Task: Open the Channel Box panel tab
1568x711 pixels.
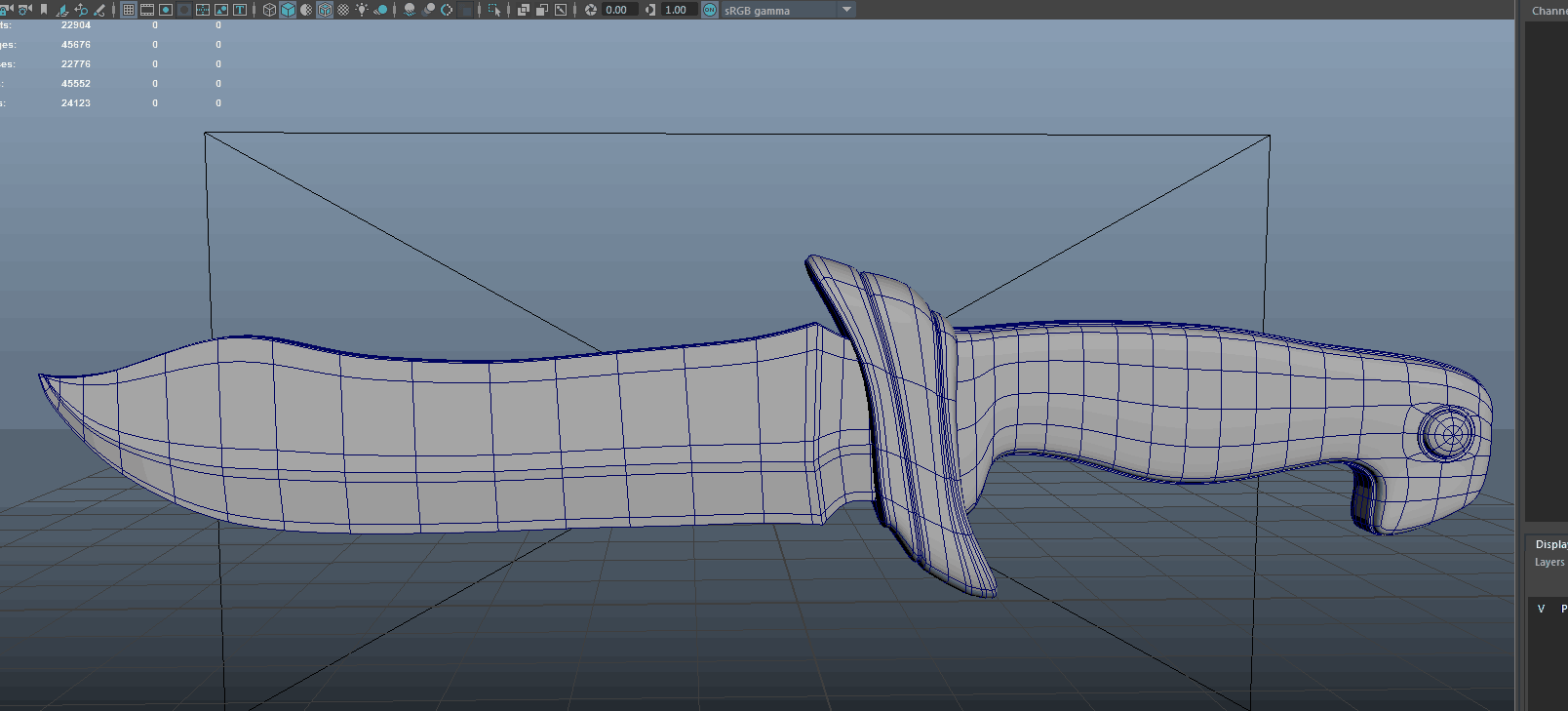Action: pyautogui.click(x=1548, y=11)
